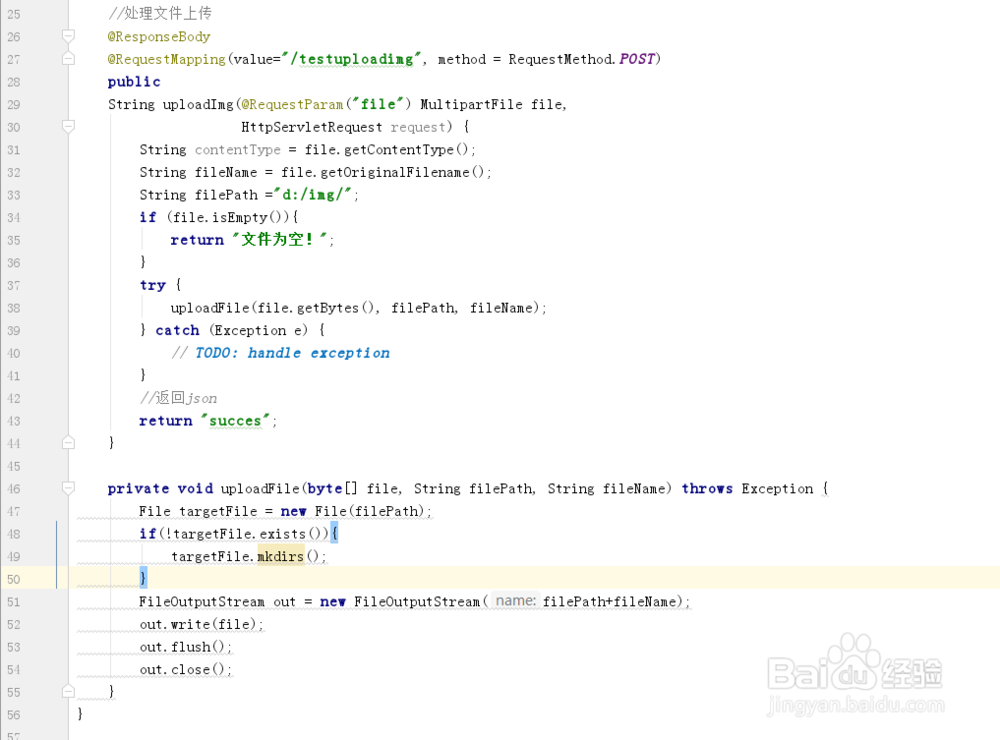Click the try keyword on line 37

click(x=152, y=285)
